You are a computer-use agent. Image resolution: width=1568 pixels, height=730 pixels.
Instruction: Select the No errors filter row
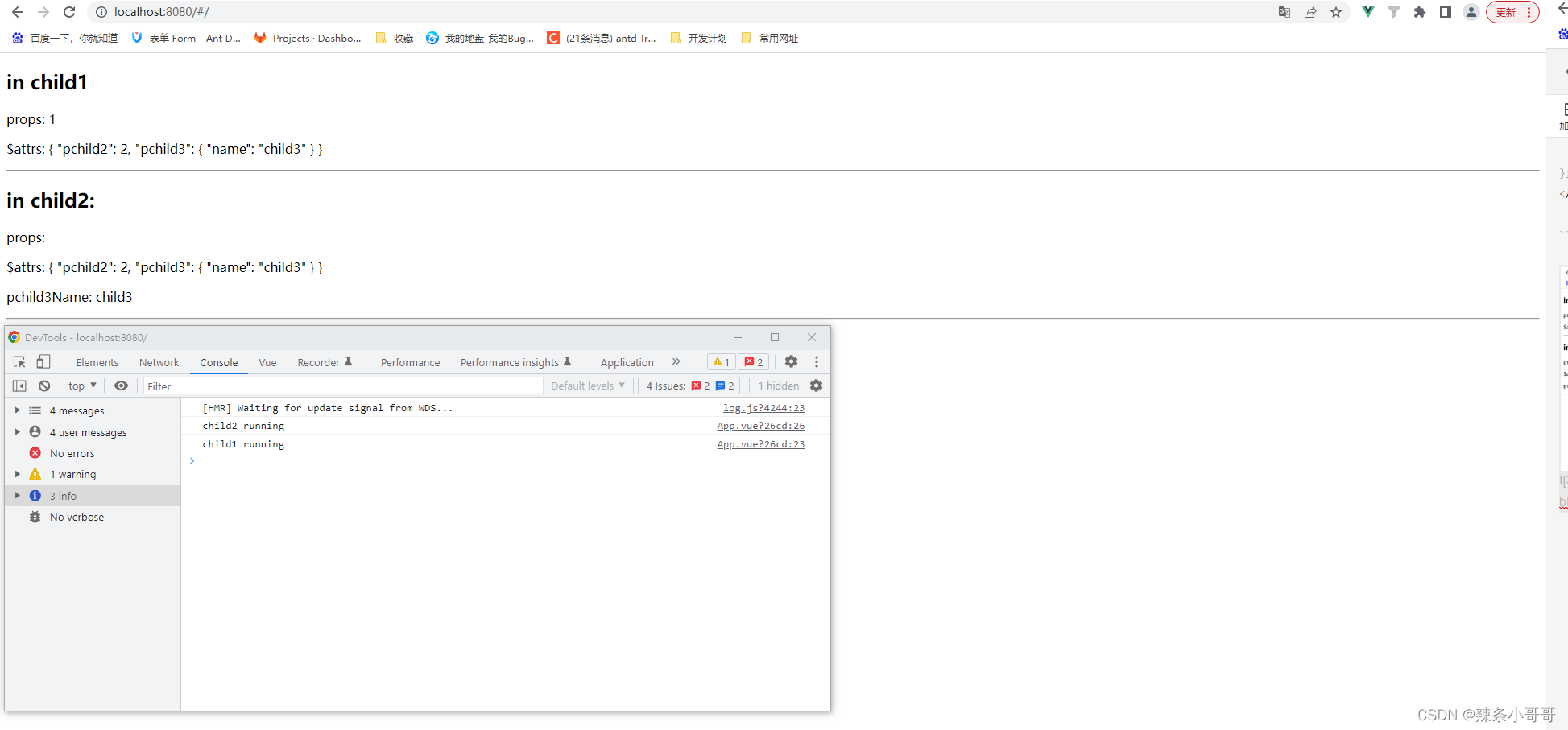(x=93, y=453)
